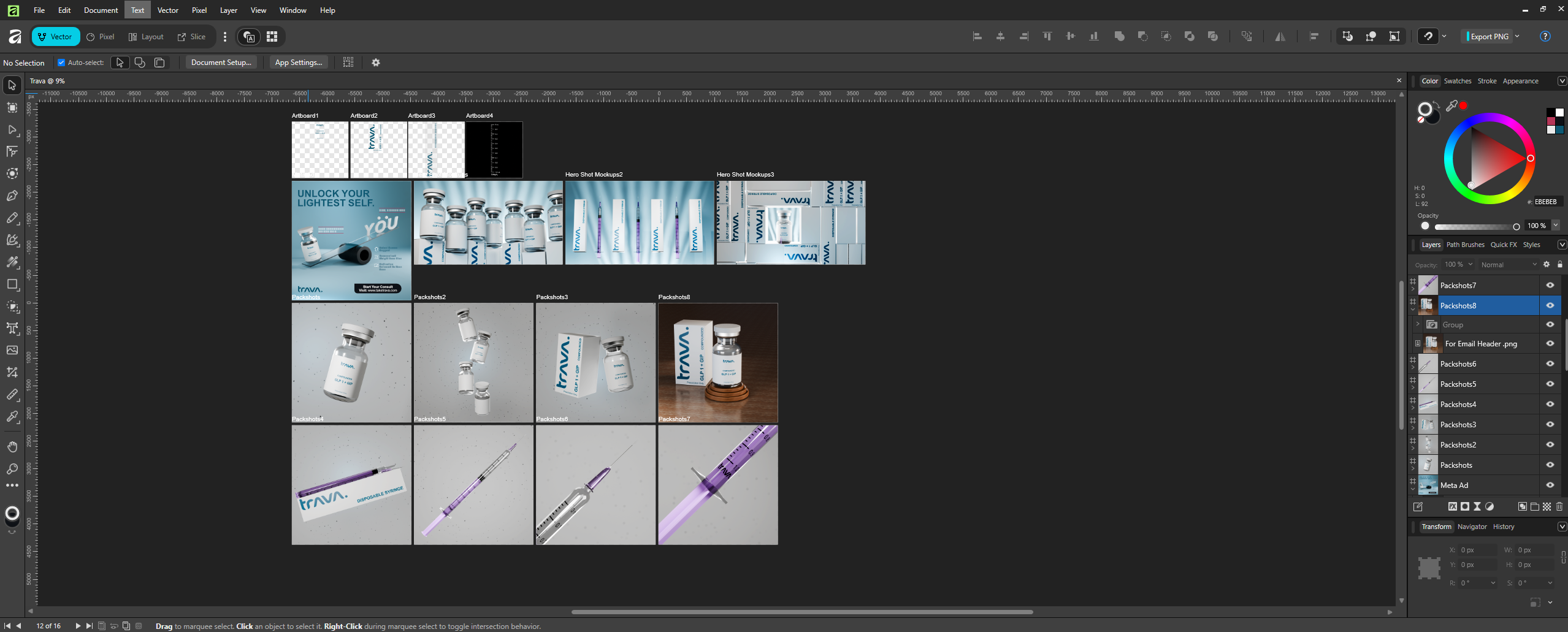Select the Packshots8 artboard on canvas
The width and height of the screenshot is (1568, 632).
717,363
